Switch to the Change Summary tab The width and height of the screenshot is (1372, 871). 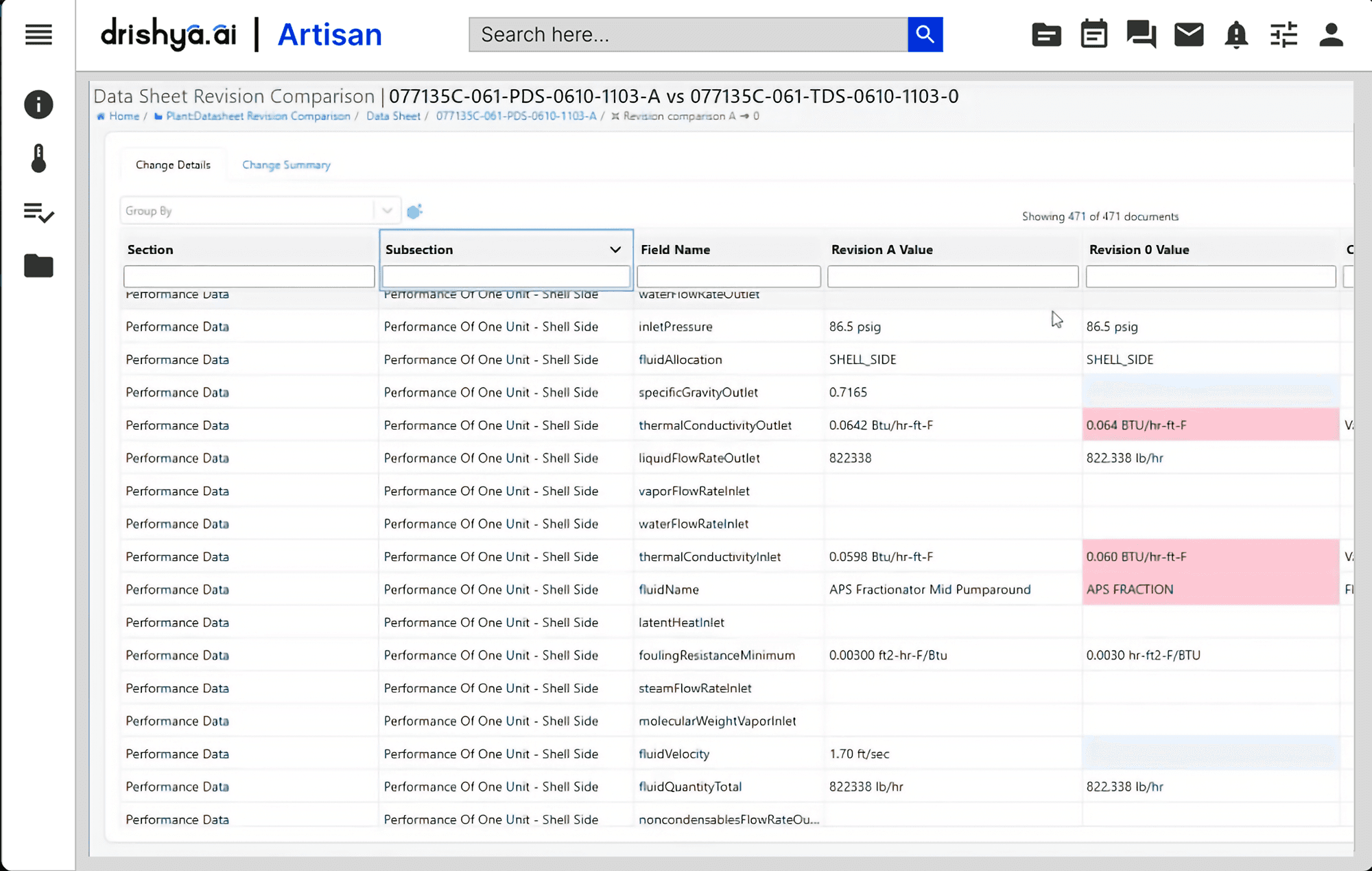coord(286,165)
